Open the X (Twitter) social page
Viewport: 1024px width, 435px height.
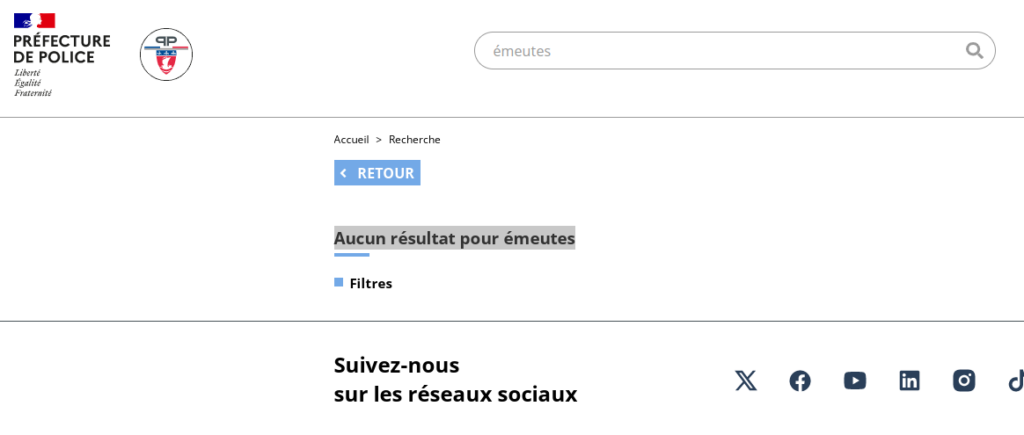click(x=745, y=380)
